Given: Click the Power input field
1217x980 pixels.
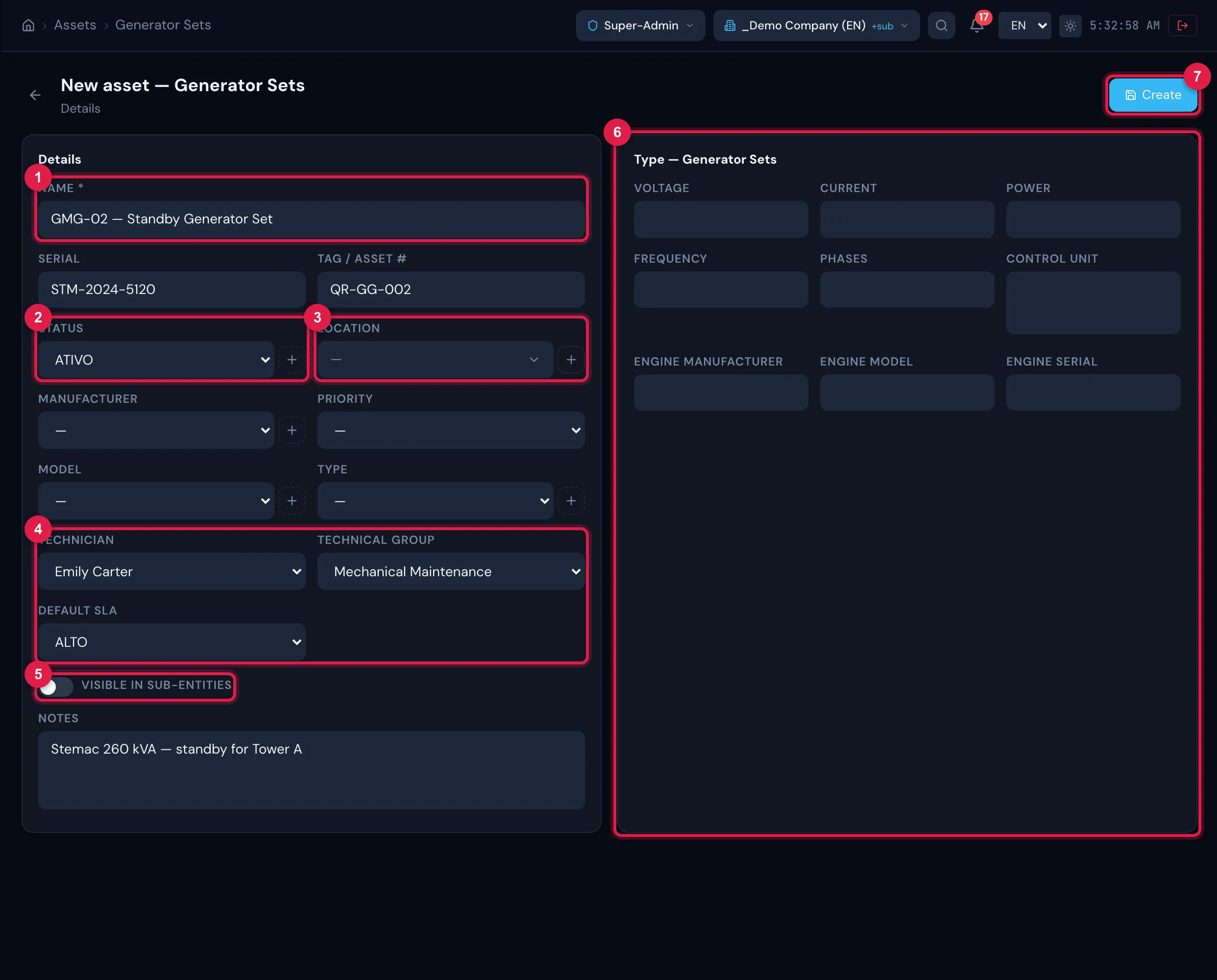Looking at the screenshot, I should (x=1094, y=219).
